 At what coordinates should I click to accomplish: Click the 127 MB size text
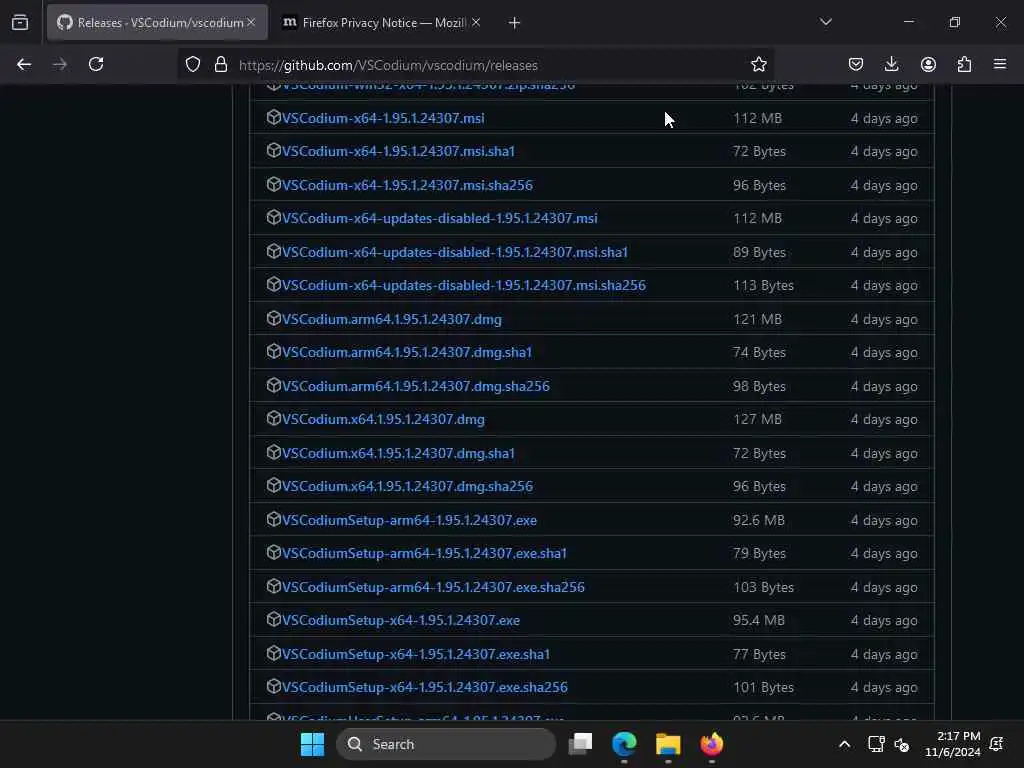click(757, 419)
